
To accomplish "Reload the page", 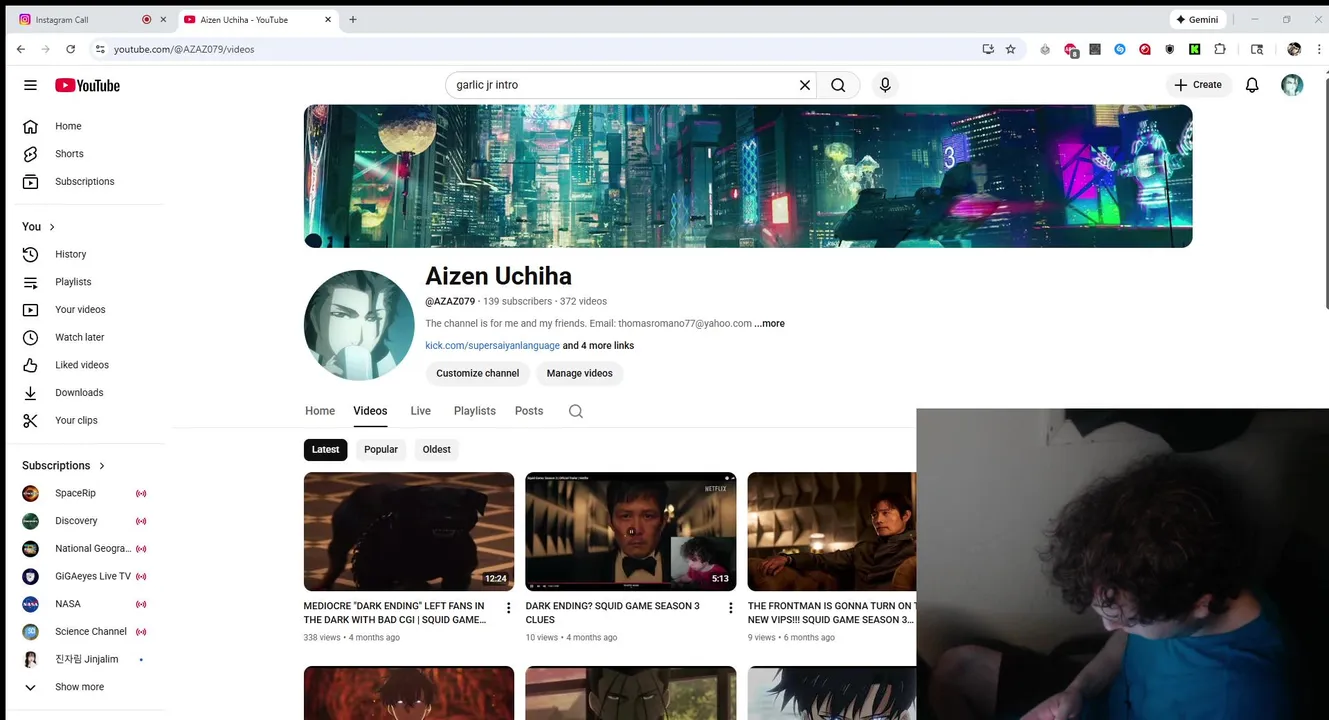I will pyautogui.click(x=70, y=49).
